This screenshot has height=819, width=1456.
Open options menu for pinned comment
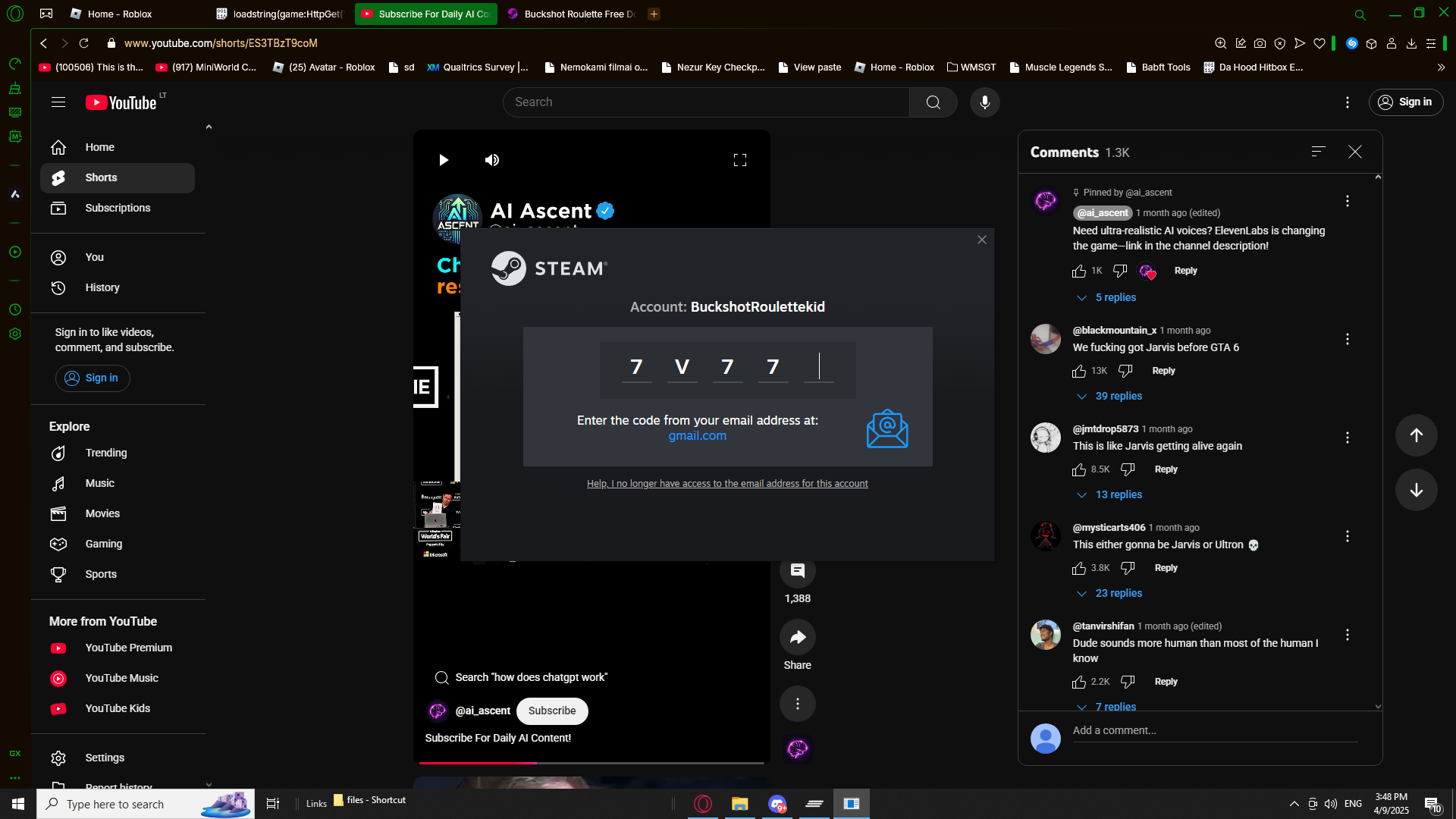[x=1348, y=201]
